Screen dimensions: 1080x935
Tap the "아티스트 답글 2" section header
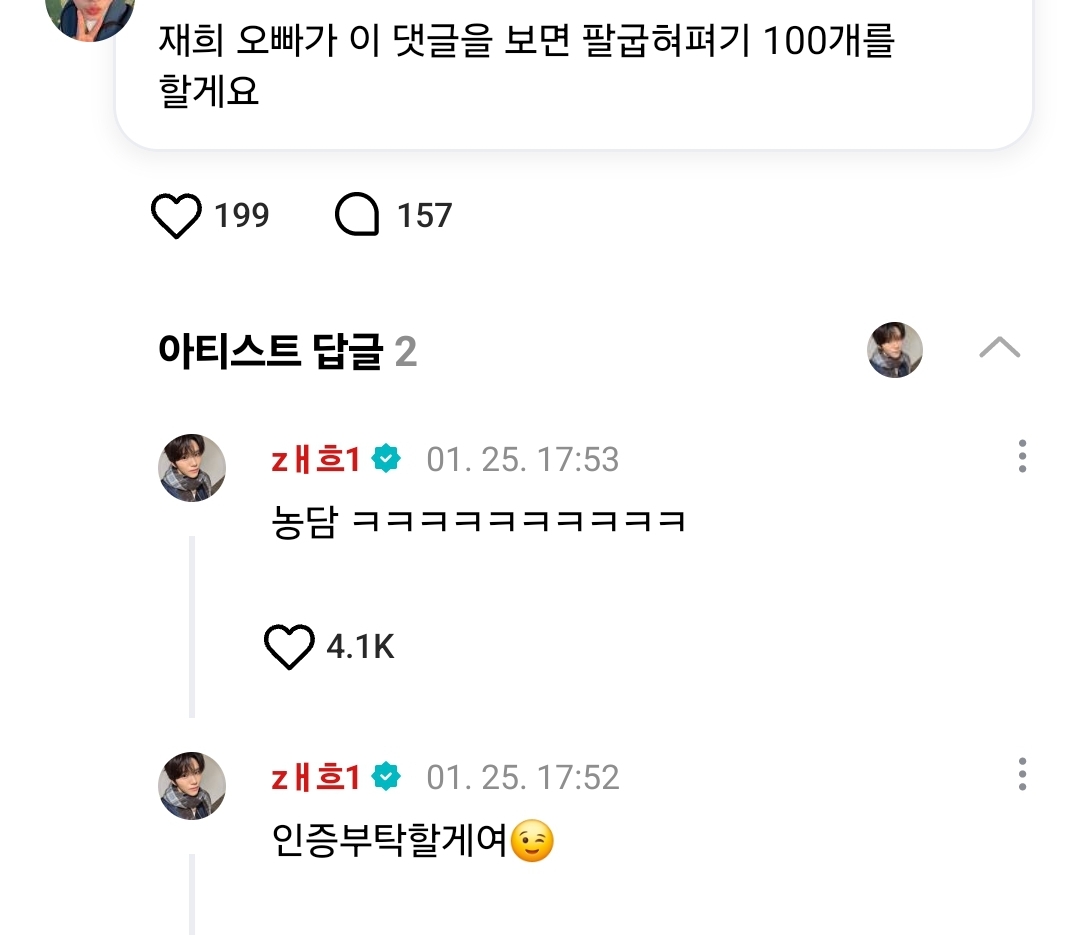click(x=287, y=352)
